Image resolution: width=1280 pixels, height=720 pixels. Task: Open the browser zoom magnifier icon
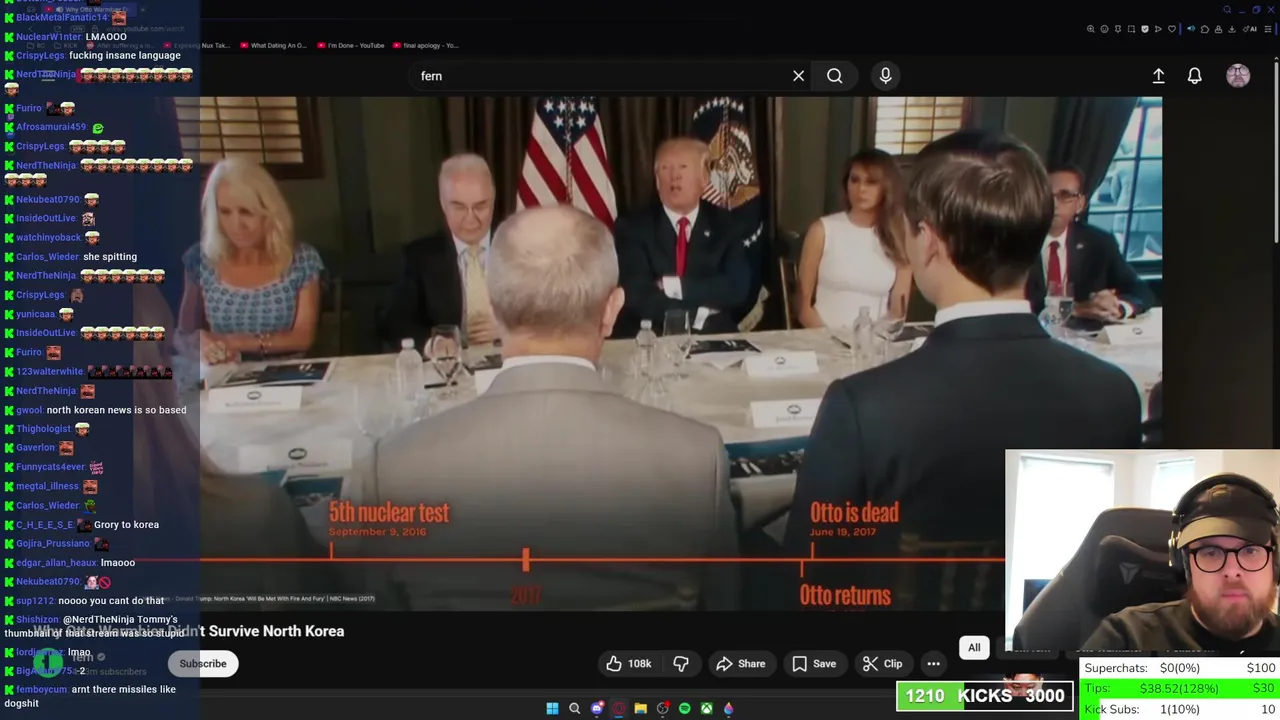(x=1091, y=29)
